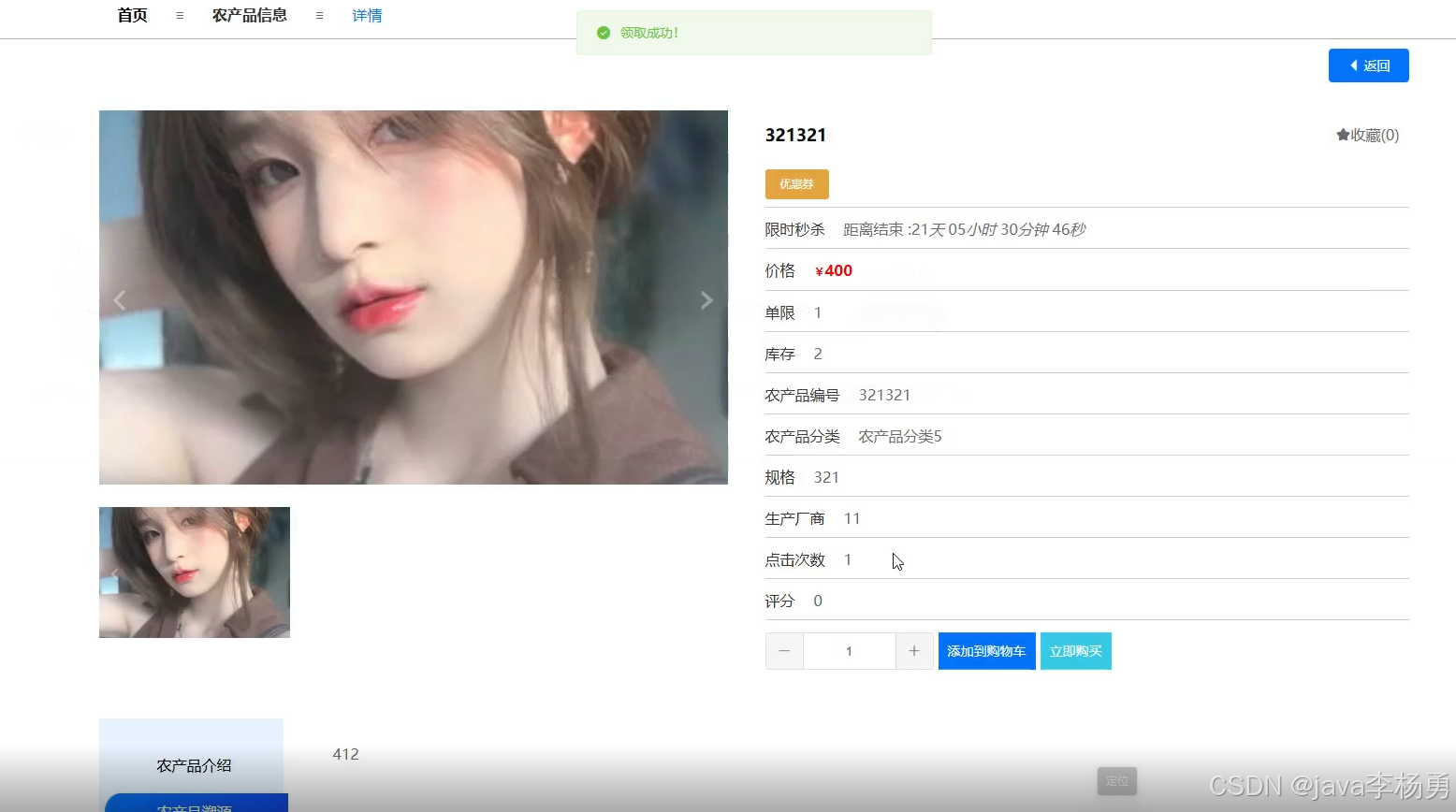Open the 农产品介绍 tab
Viewport: 1456px width, 812px height.
[x=192, y=765]
